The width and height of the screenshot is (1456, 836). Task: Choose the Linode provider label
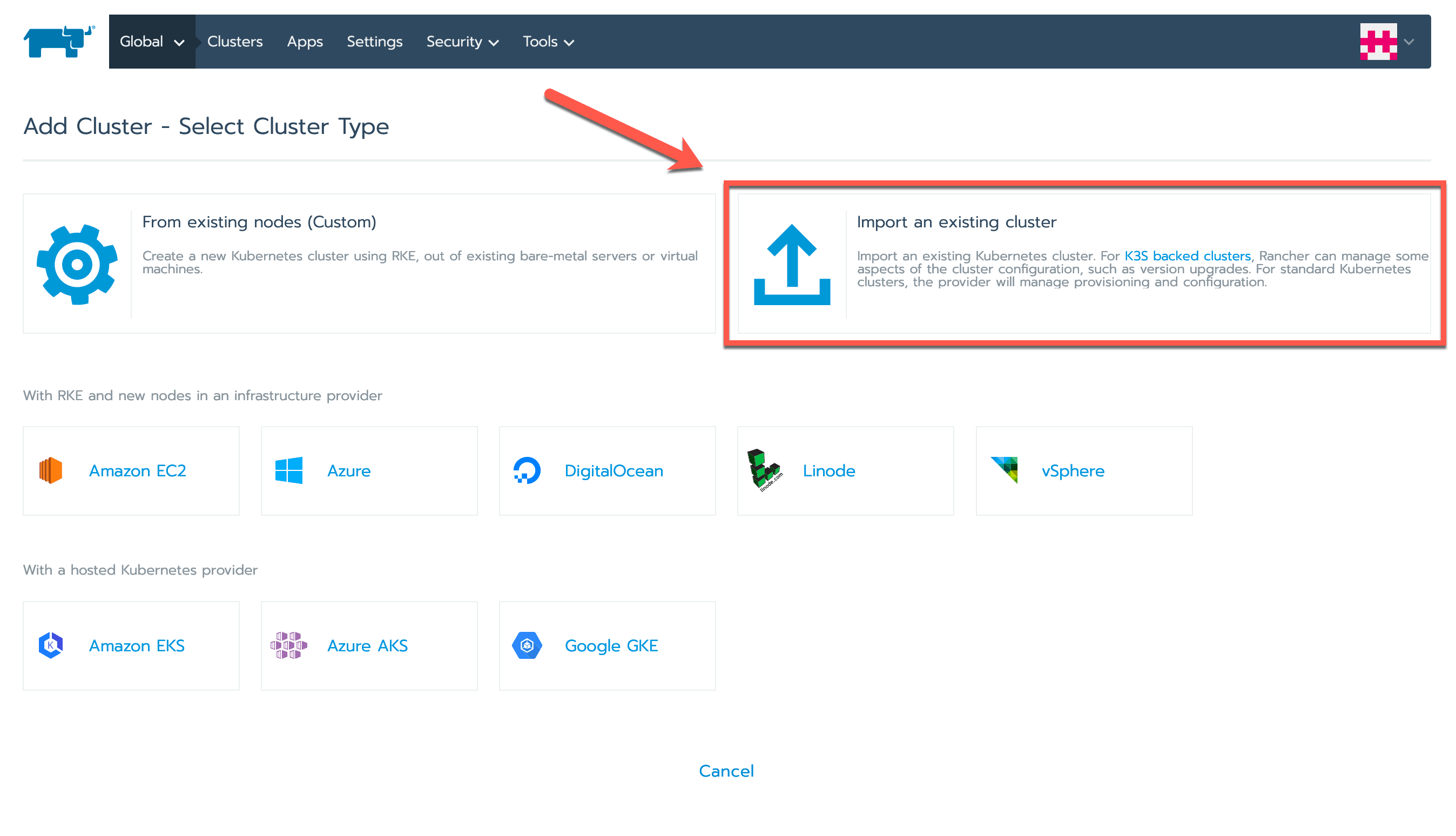click(829, 471)
